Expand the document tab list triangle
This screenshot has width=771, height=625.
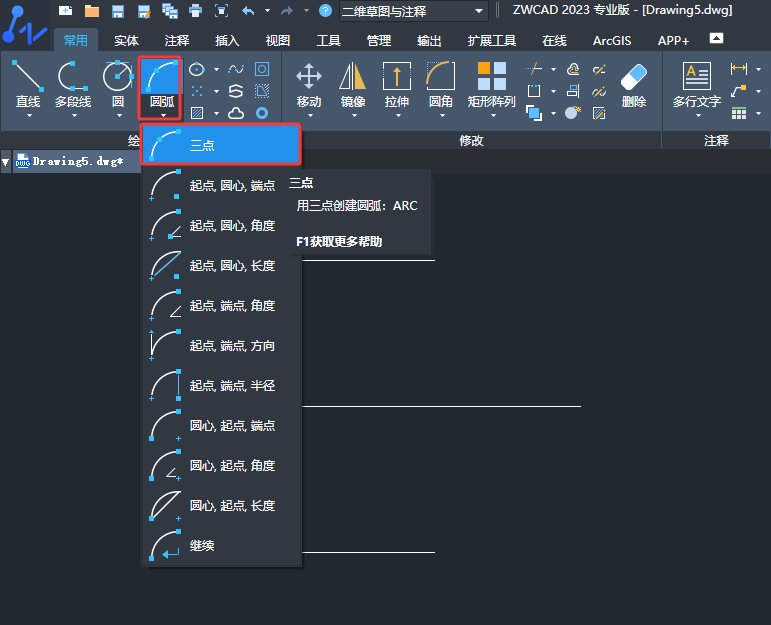pos(5,162)
